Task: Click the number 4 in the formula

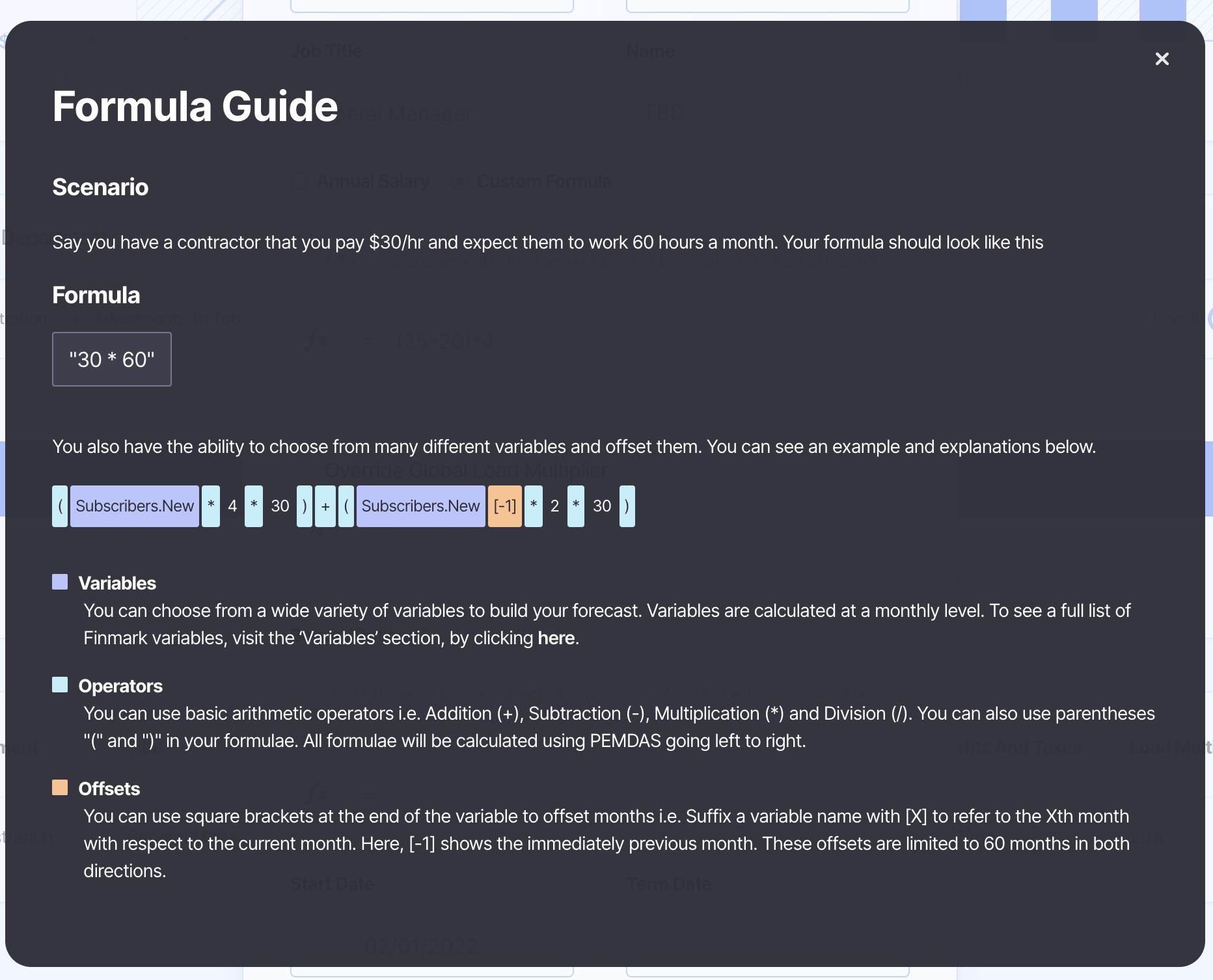Action: [x=232, y=506]
